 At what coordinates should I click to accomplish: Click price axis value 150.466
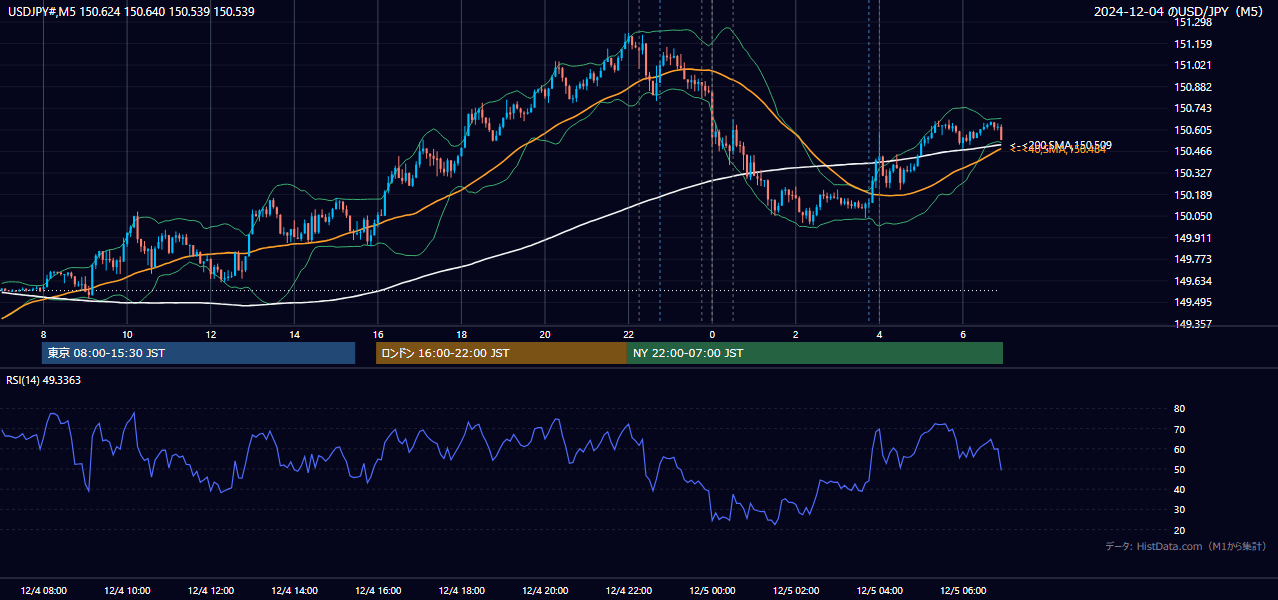[x=1192, y=151]
